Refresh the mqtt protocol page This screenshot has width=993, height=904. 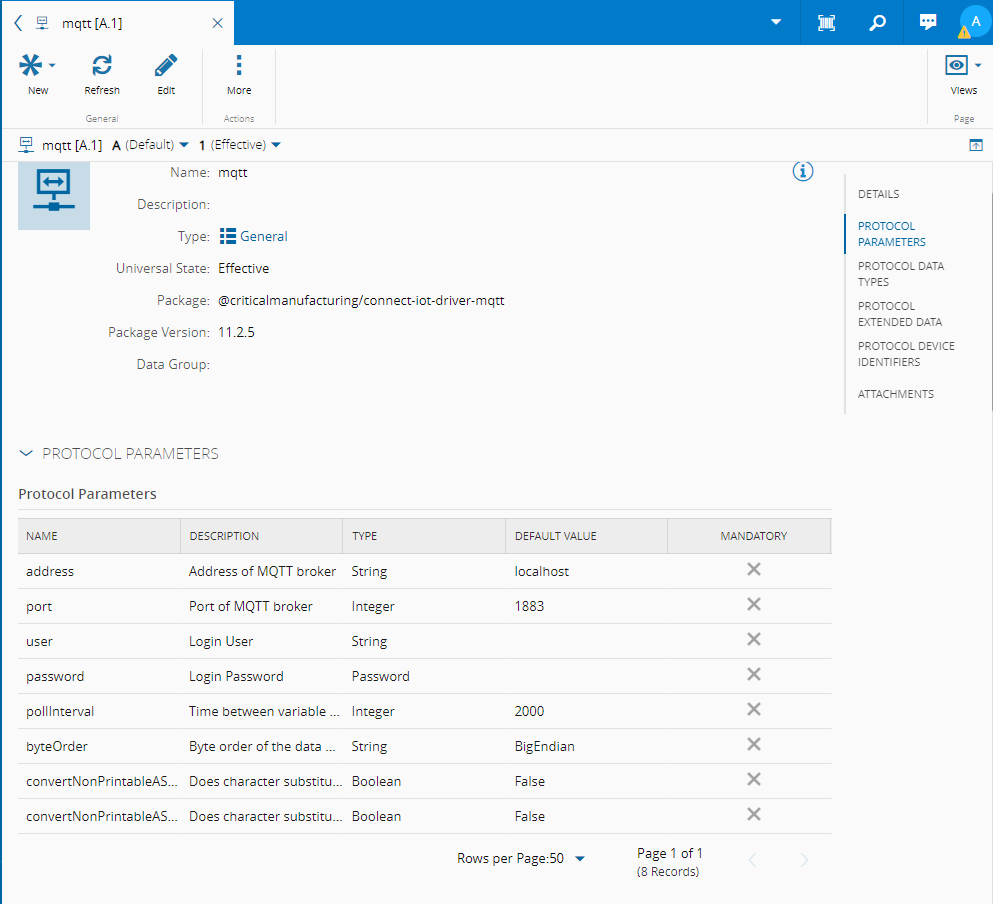click(x=102, y=66)
